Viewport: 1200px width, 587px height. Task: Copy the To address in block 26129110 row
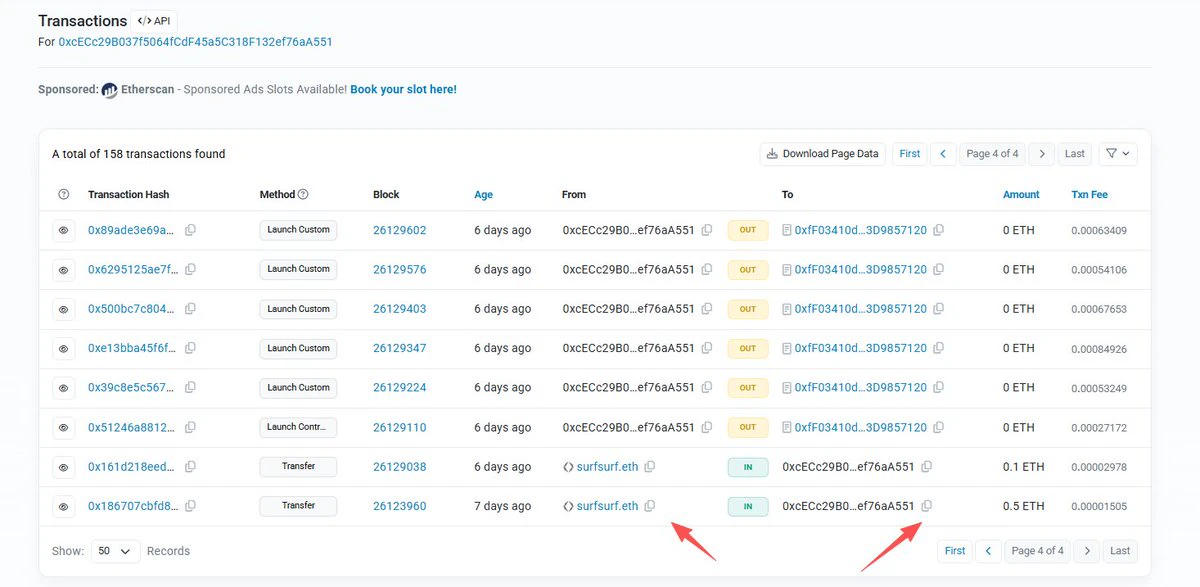click(938, 427)
